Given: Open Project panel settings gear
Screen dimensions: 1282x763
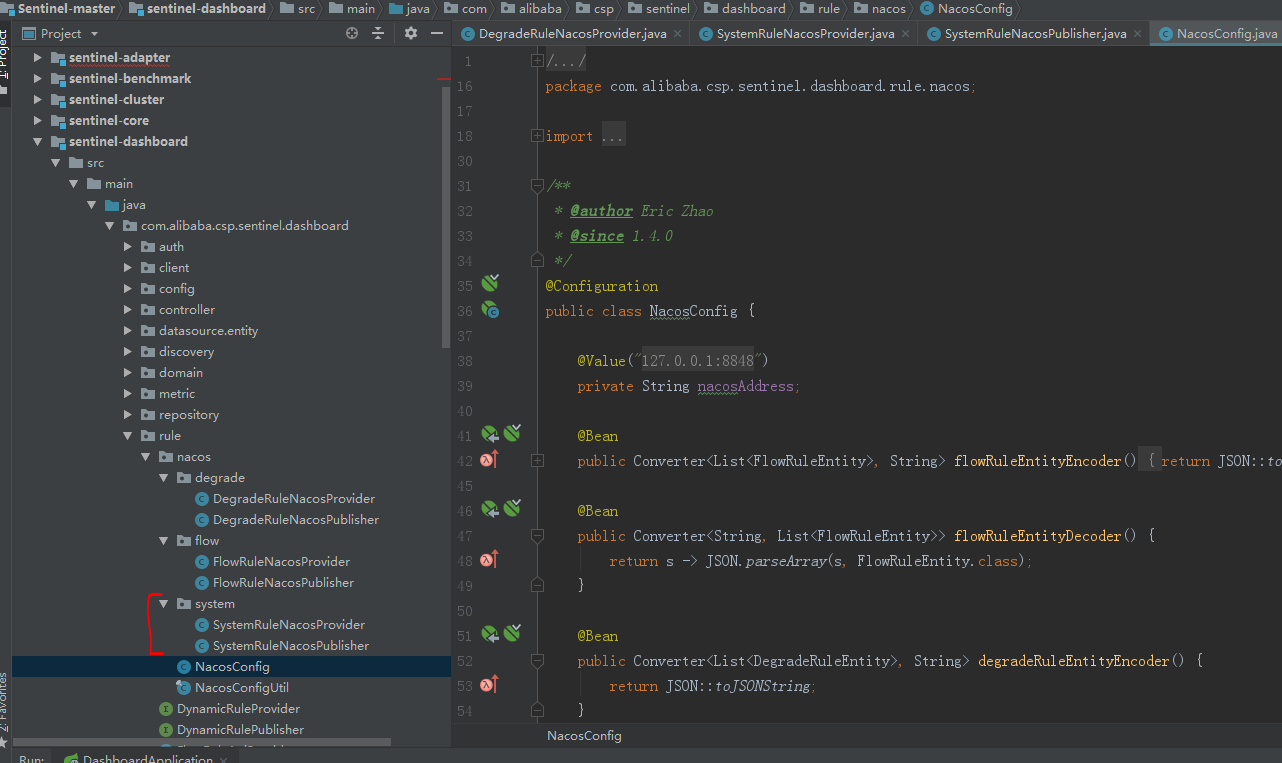Looking at the screenshot, I should pyautogui.click(x=411, y=33).
